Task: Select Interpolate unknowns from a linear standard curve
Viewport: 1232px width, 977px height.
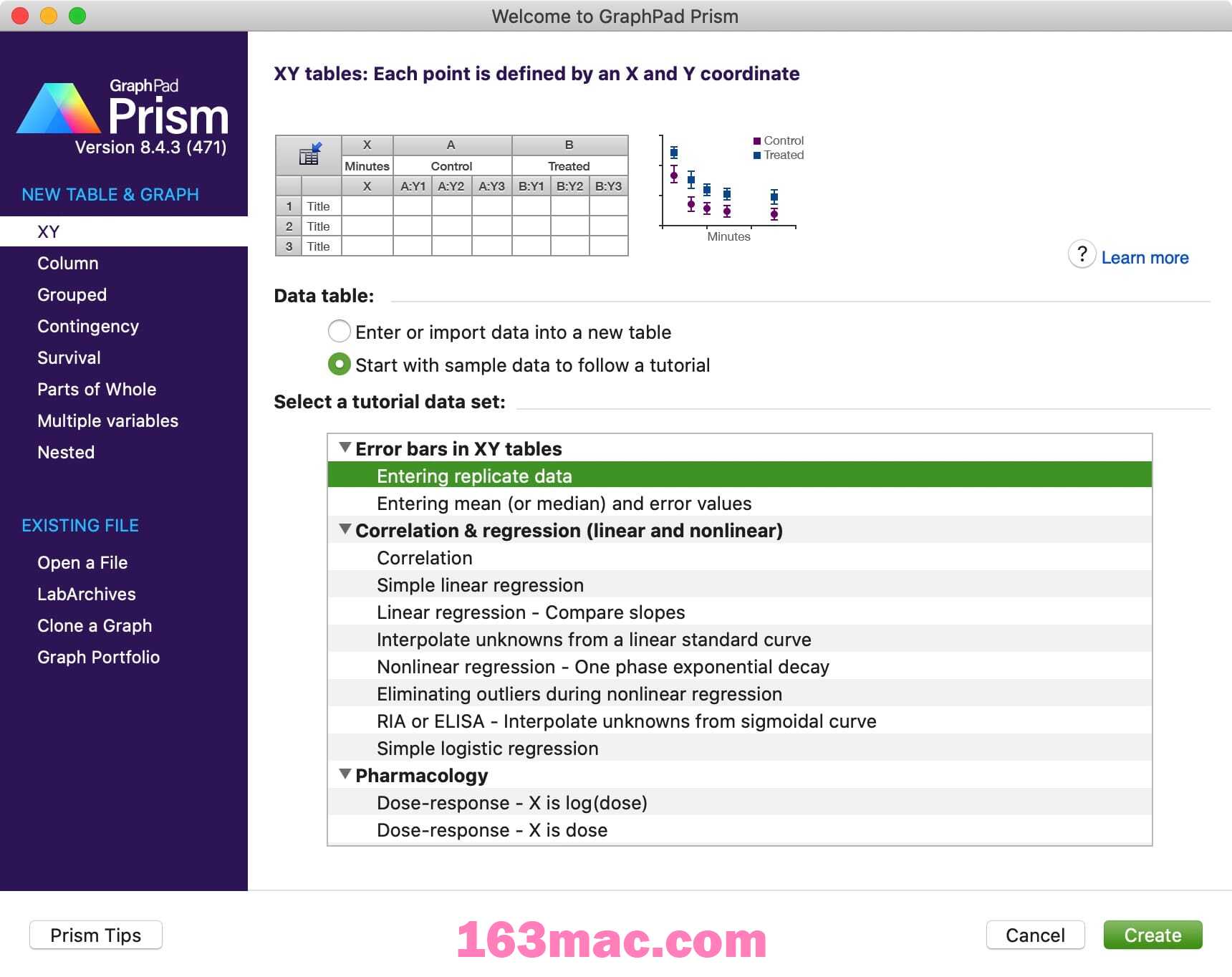Action: tap(739, 639)
